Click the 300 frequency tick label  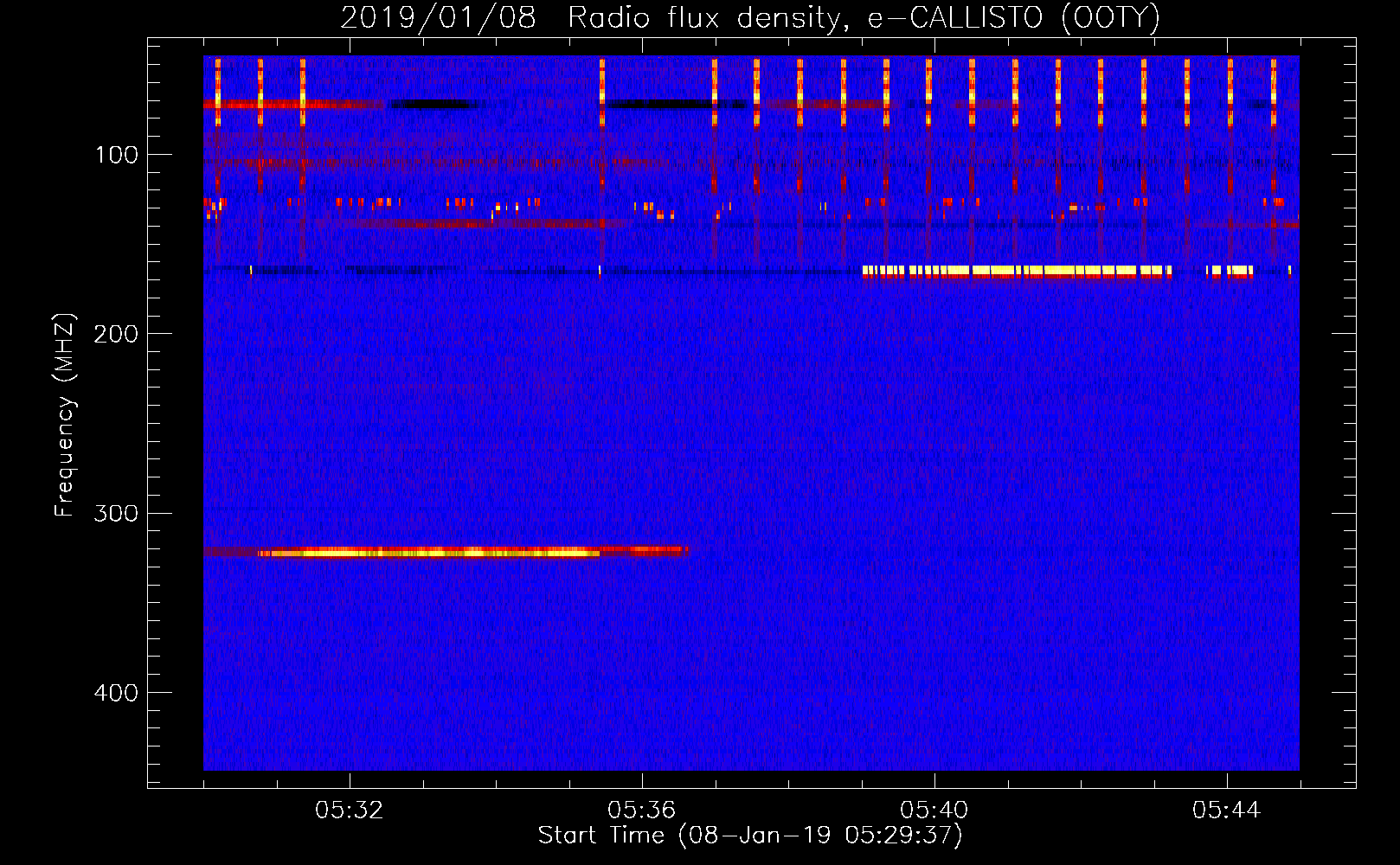(x=116, y=514)
